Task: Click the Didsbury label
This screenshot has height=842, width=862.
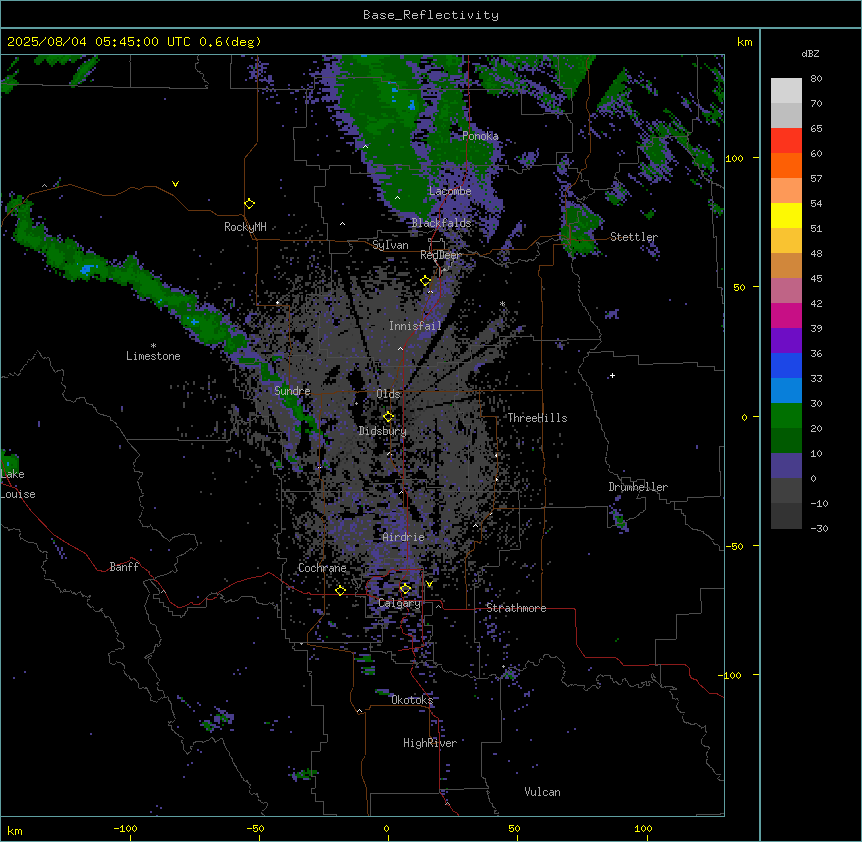Action: coord(383,431)
